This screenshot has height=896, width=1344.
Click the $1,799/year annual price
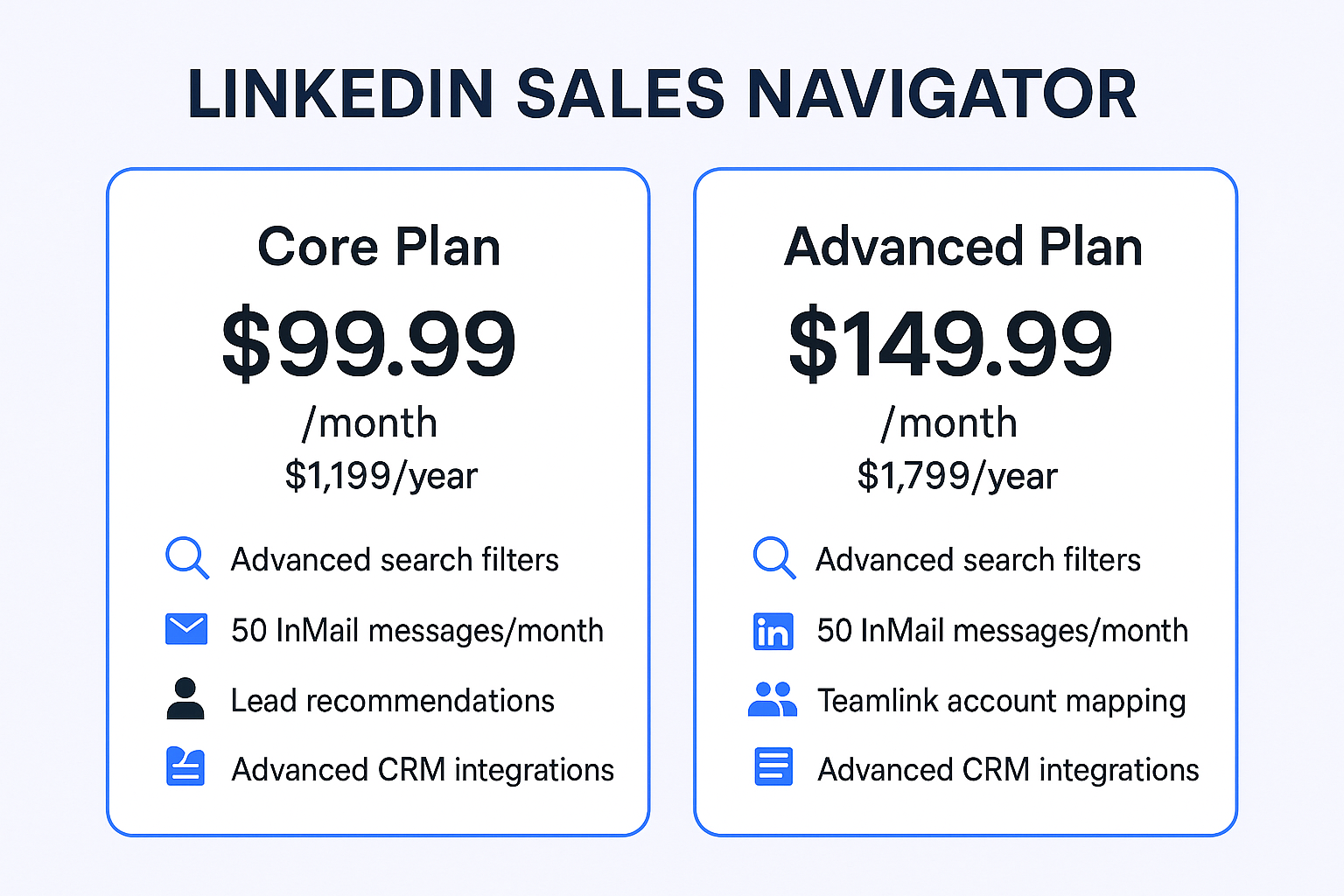tap(957, 476)
